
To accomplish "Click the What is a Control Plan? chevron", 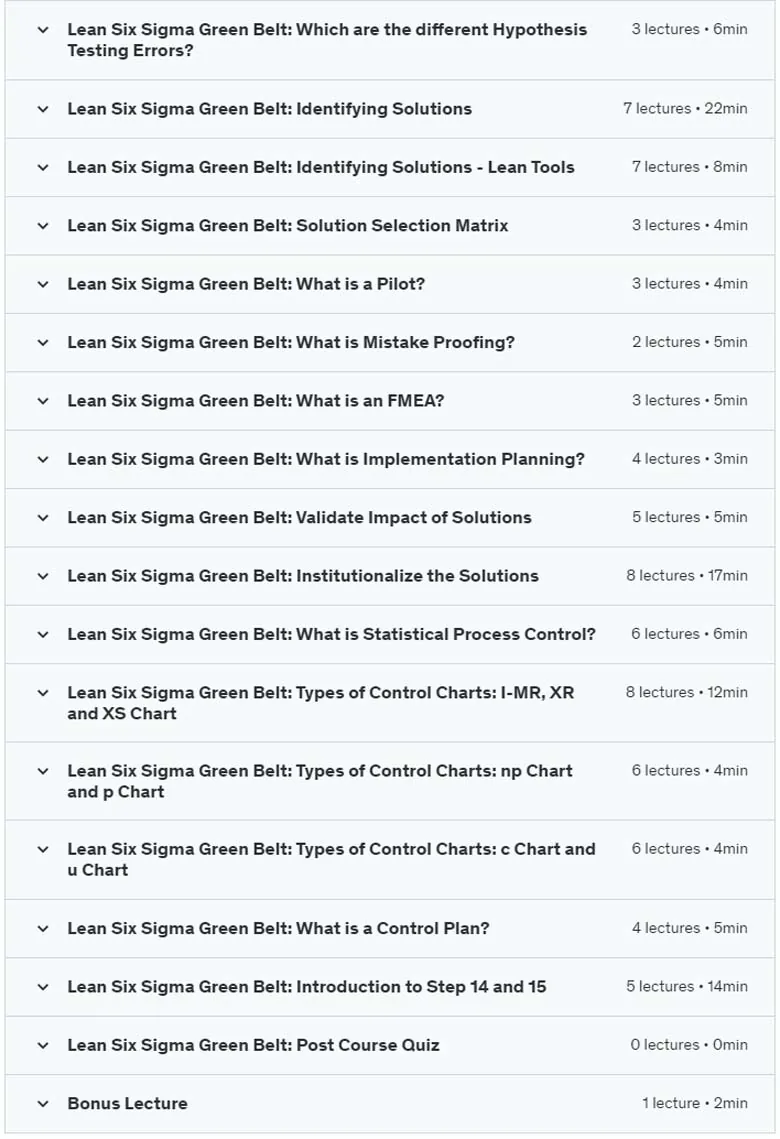I will pos(43,928).
